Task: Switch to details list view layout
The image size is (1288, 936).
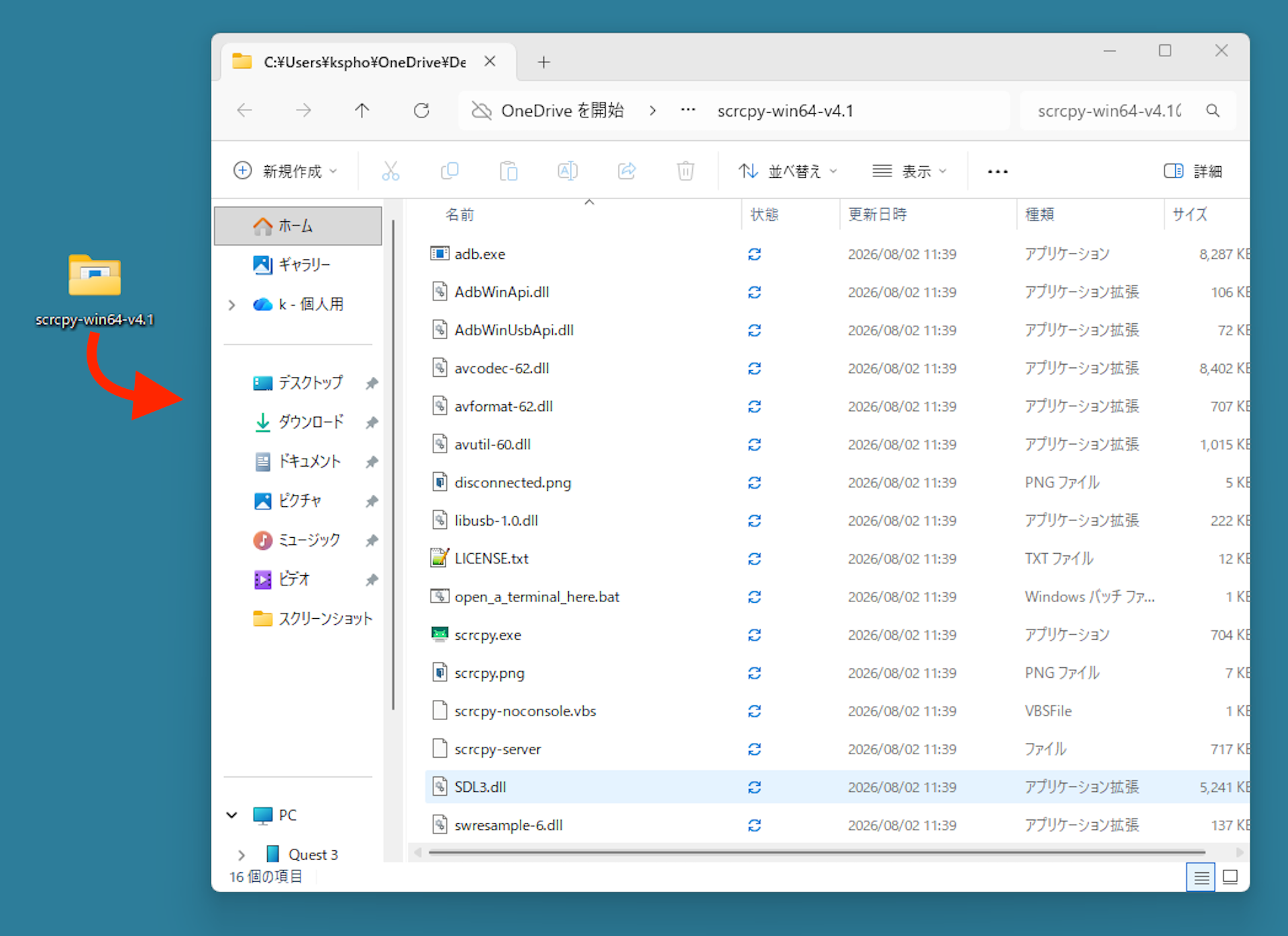Action: coord(1201,877)
